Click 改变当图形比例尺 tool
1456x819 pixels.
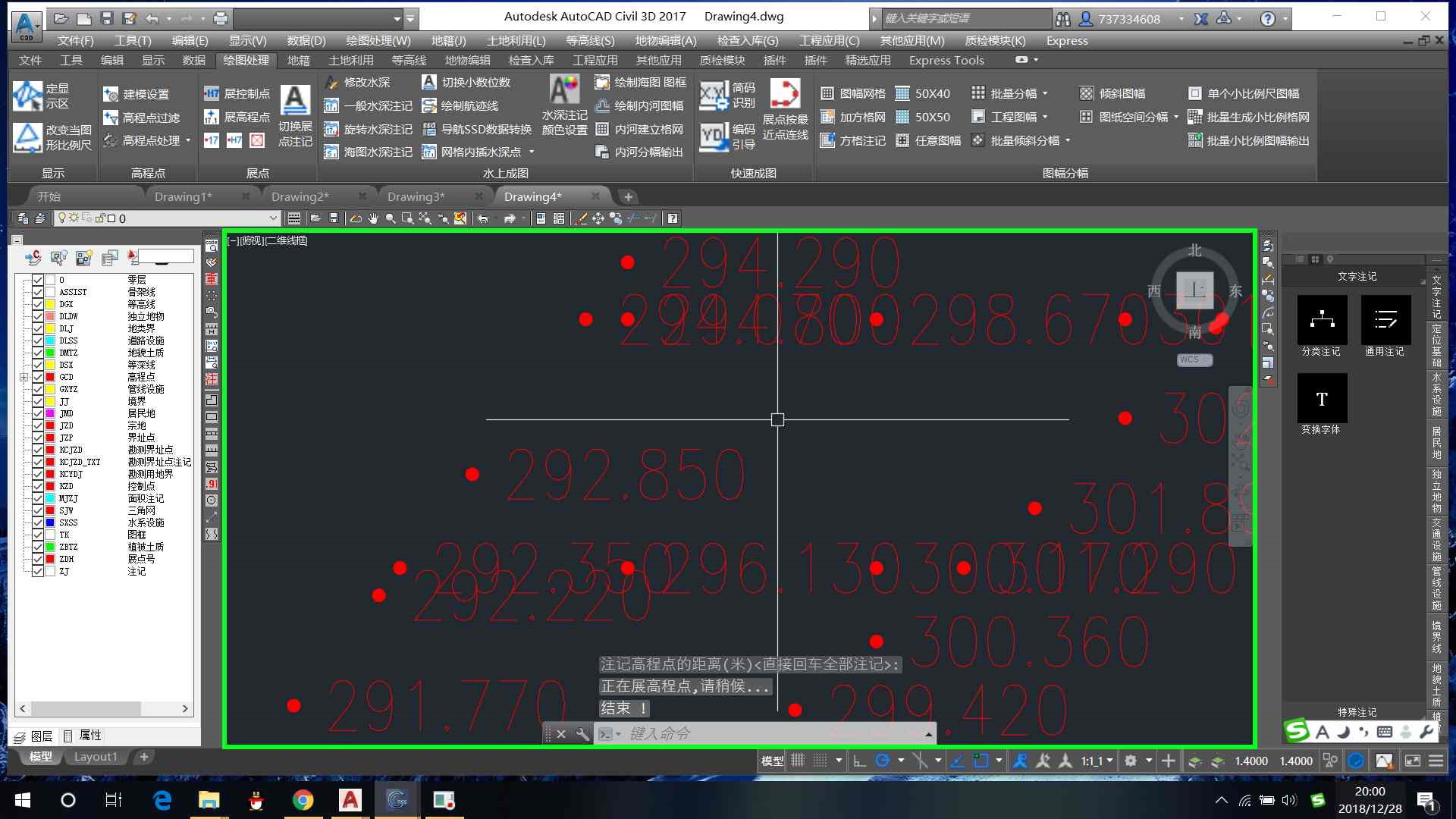click(52, 137)
